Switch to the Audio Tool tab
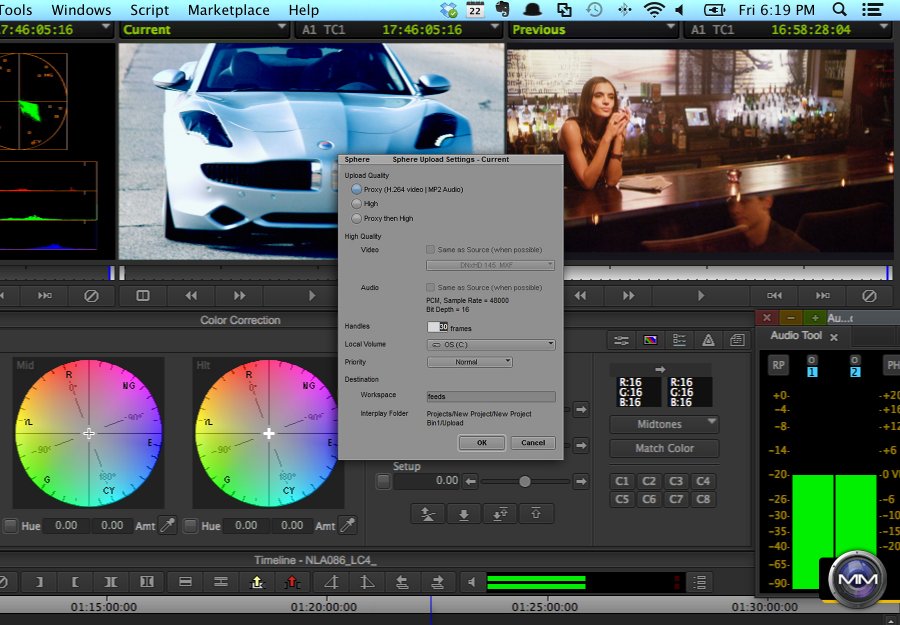Image resolution: width=900 pixels, height=625 pixels. pyautogui.click(x=797, y=336)
